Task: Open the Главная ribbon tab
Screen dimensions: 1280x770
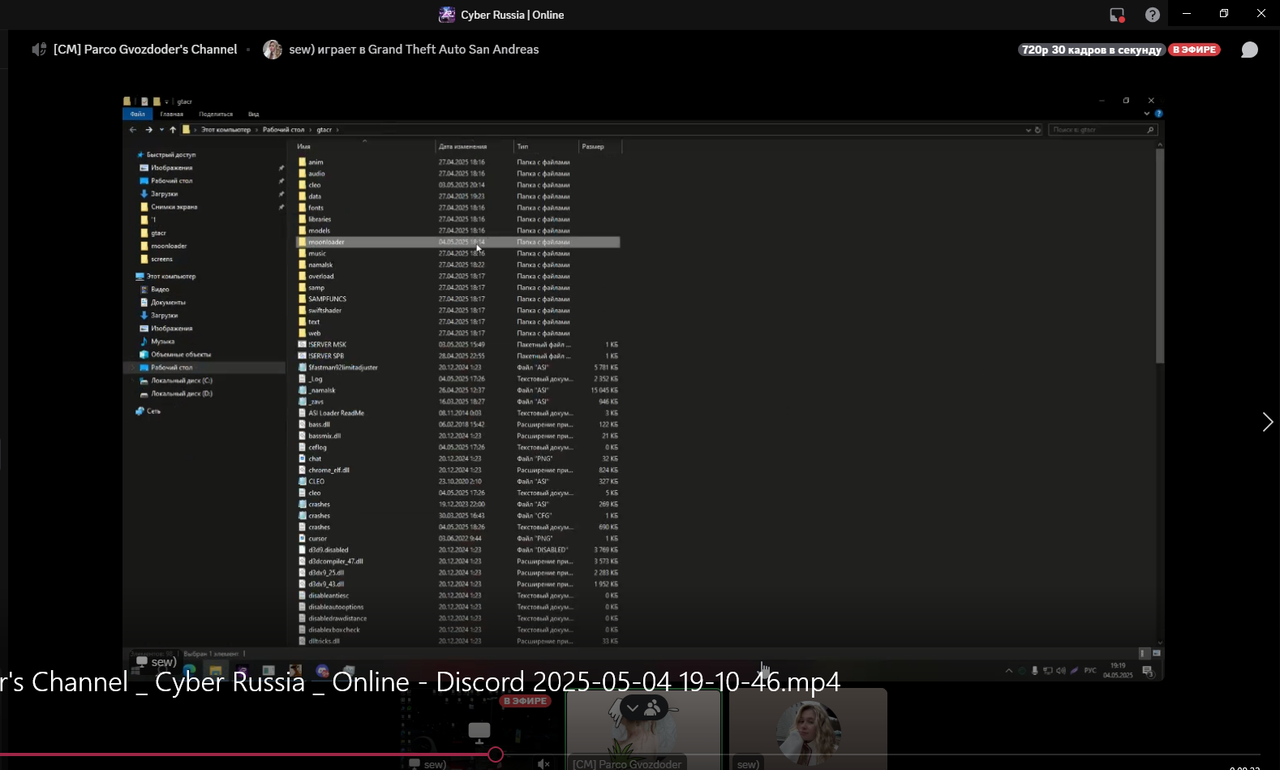Action: [x=171, y=114]
